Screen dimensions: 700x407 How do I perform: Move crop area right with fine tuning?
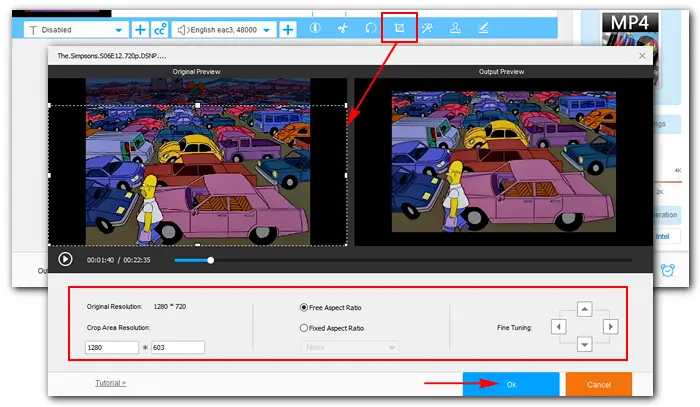tap(610, 327)
